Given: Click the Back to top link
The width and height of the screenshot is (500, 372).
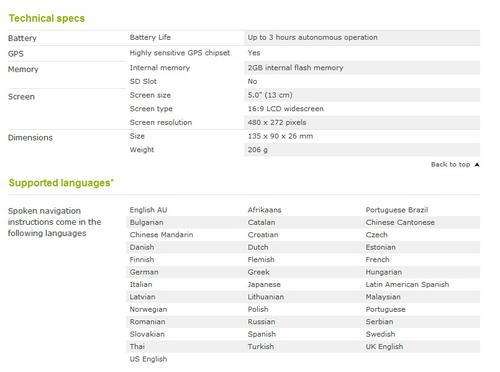Looking at the screenshot, I should pos(450,164).
